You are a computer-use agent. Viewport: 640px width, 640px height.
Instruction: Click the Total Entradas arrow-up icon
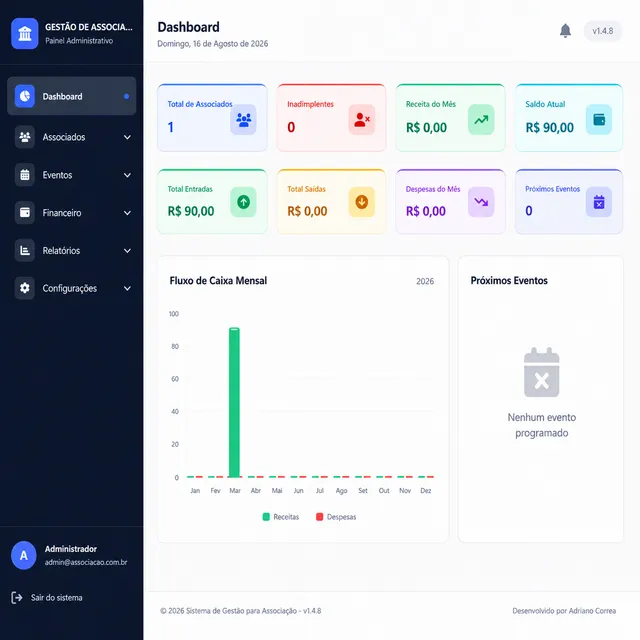pos(243,202)
